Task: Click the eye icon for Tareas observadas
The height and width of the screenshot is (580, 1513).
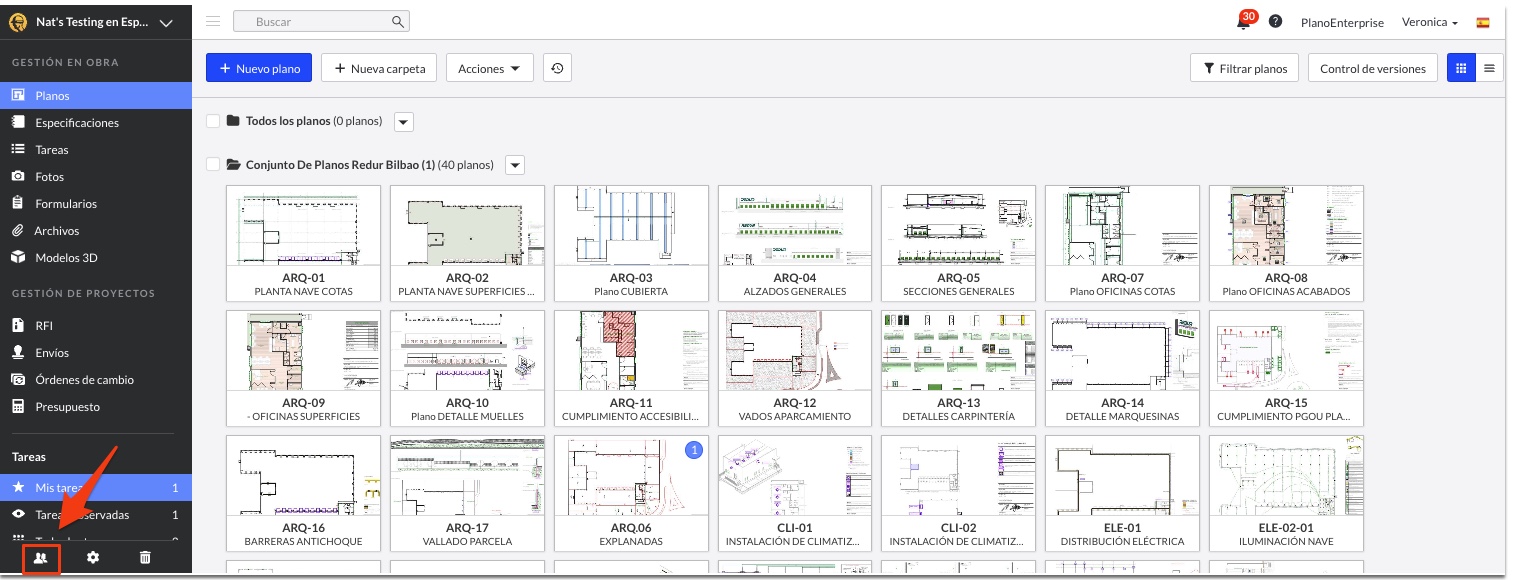Action: coord(17,514)
